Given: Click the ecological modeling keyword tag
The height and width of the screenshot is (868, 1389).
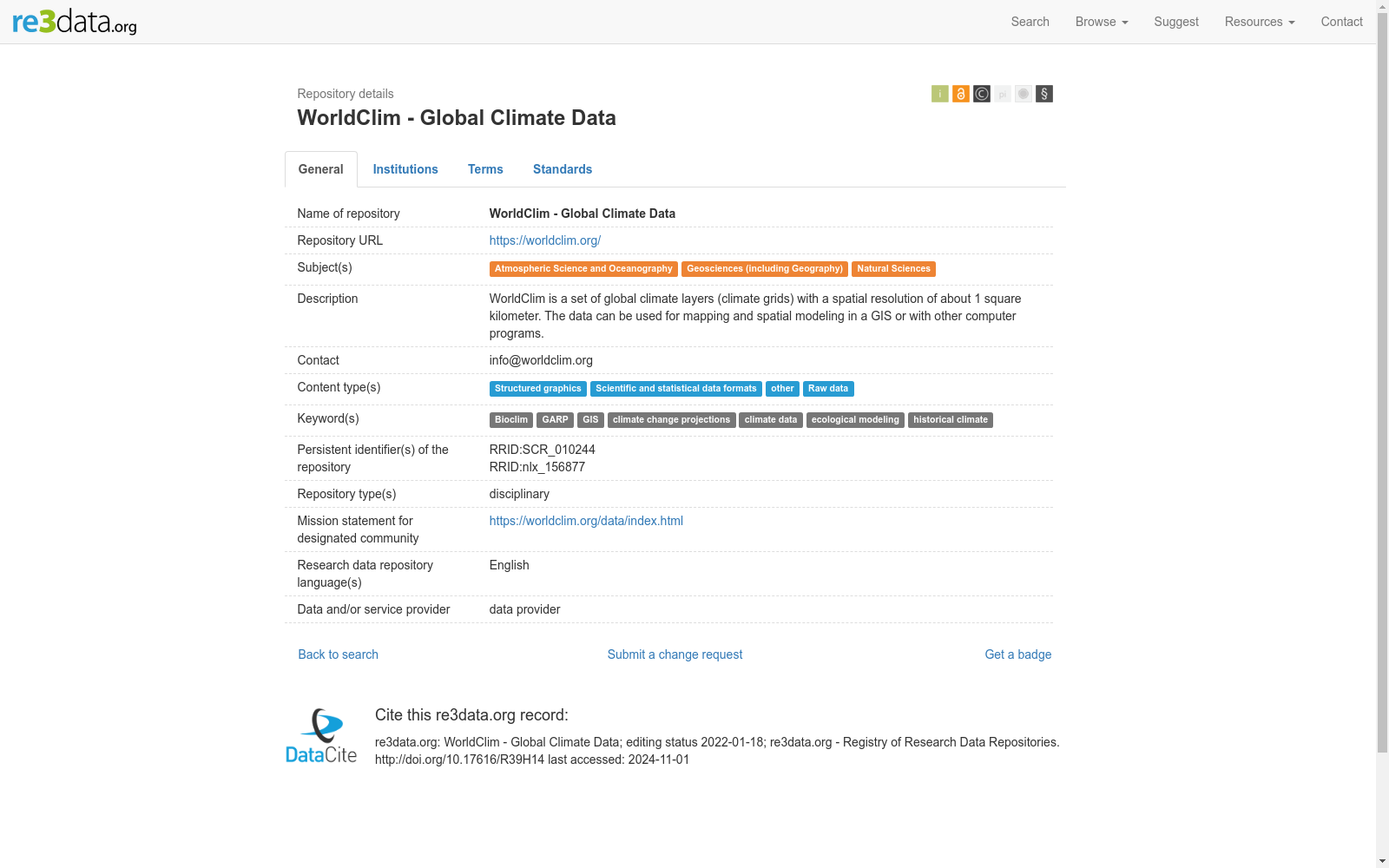Looking at the screenshot, I should point(855,420).
